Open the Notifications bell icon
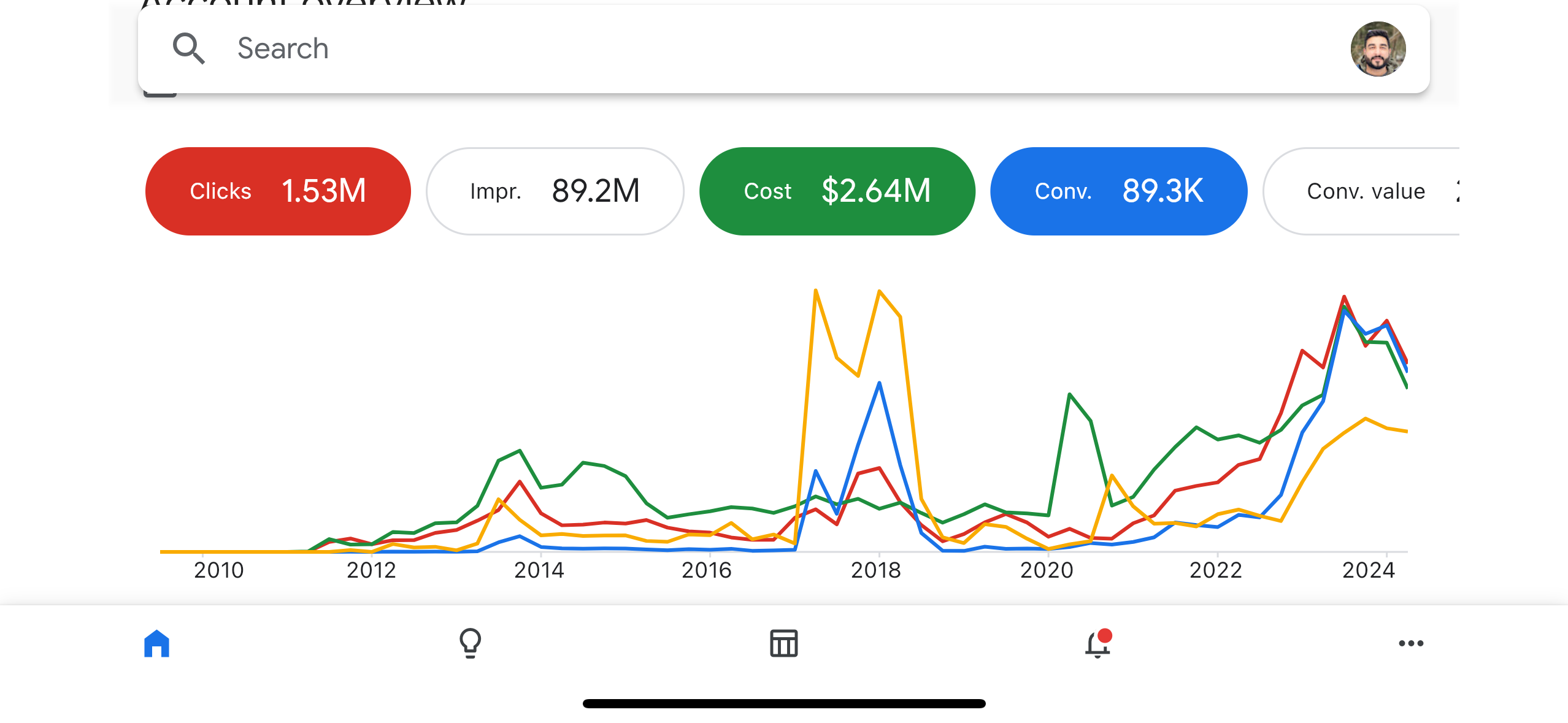The height and width of the screenshot is (723, 1568). pos(1097,644)
